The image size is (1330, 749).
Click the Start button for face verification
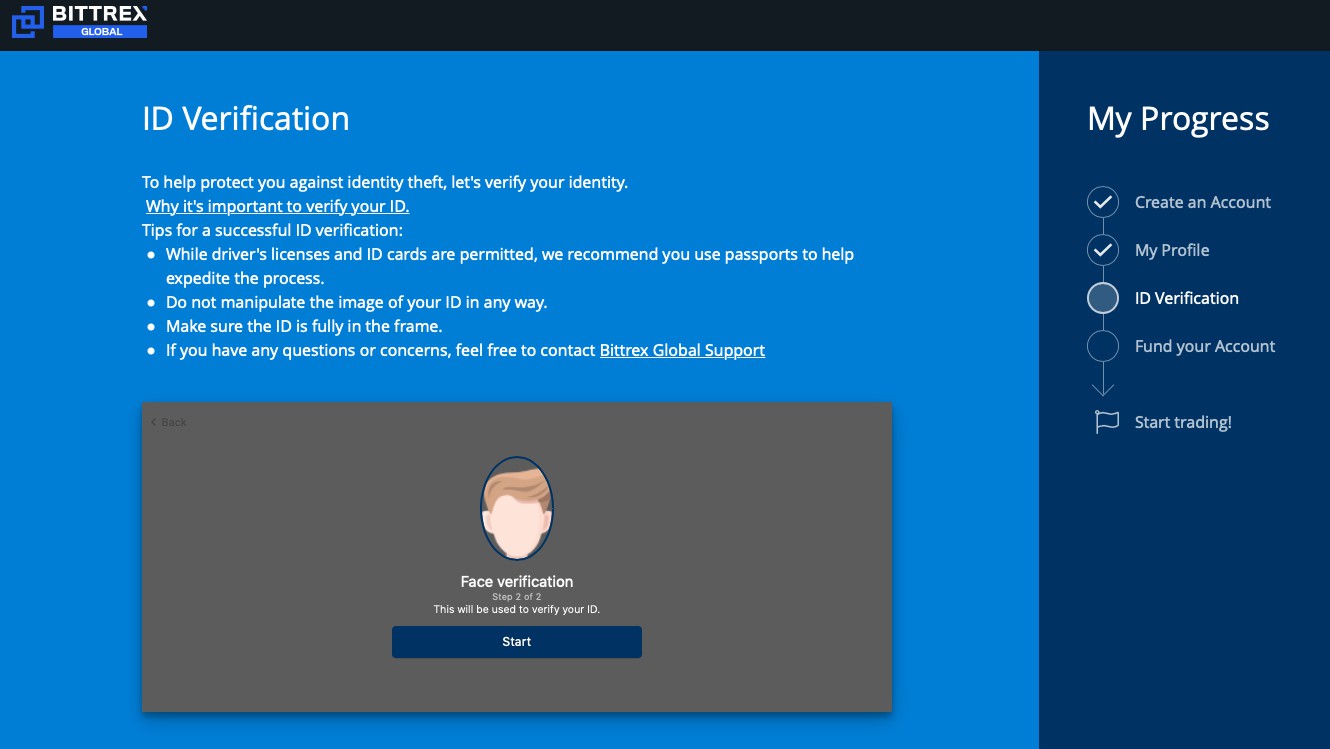516,642
